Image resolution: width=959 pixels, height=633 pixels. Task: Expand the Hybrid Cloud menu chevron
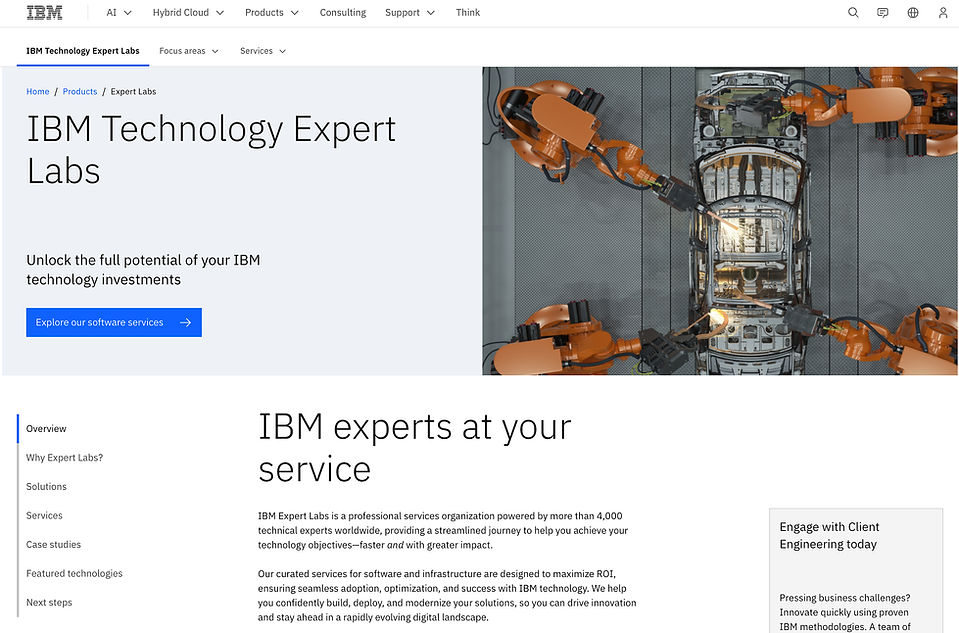[220, 13]
